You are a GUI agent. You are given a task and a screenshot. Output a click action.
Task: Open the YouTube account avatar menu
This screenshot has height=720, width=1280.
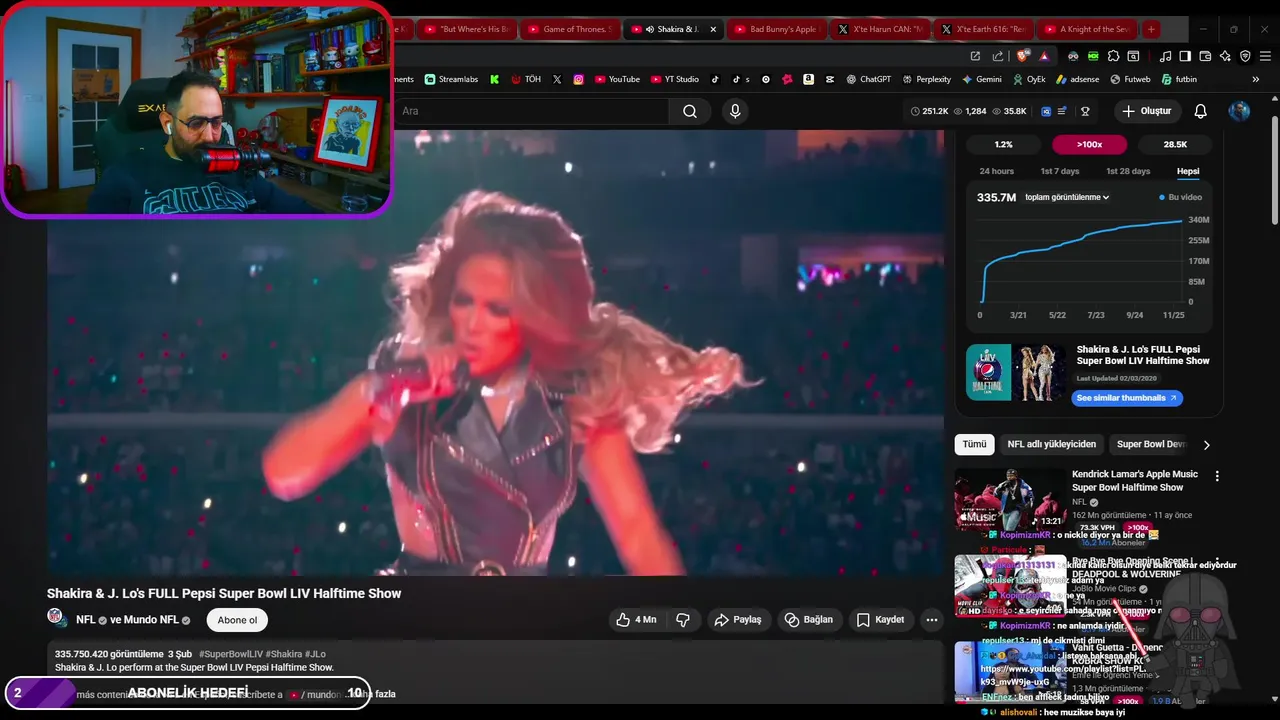1239,111
